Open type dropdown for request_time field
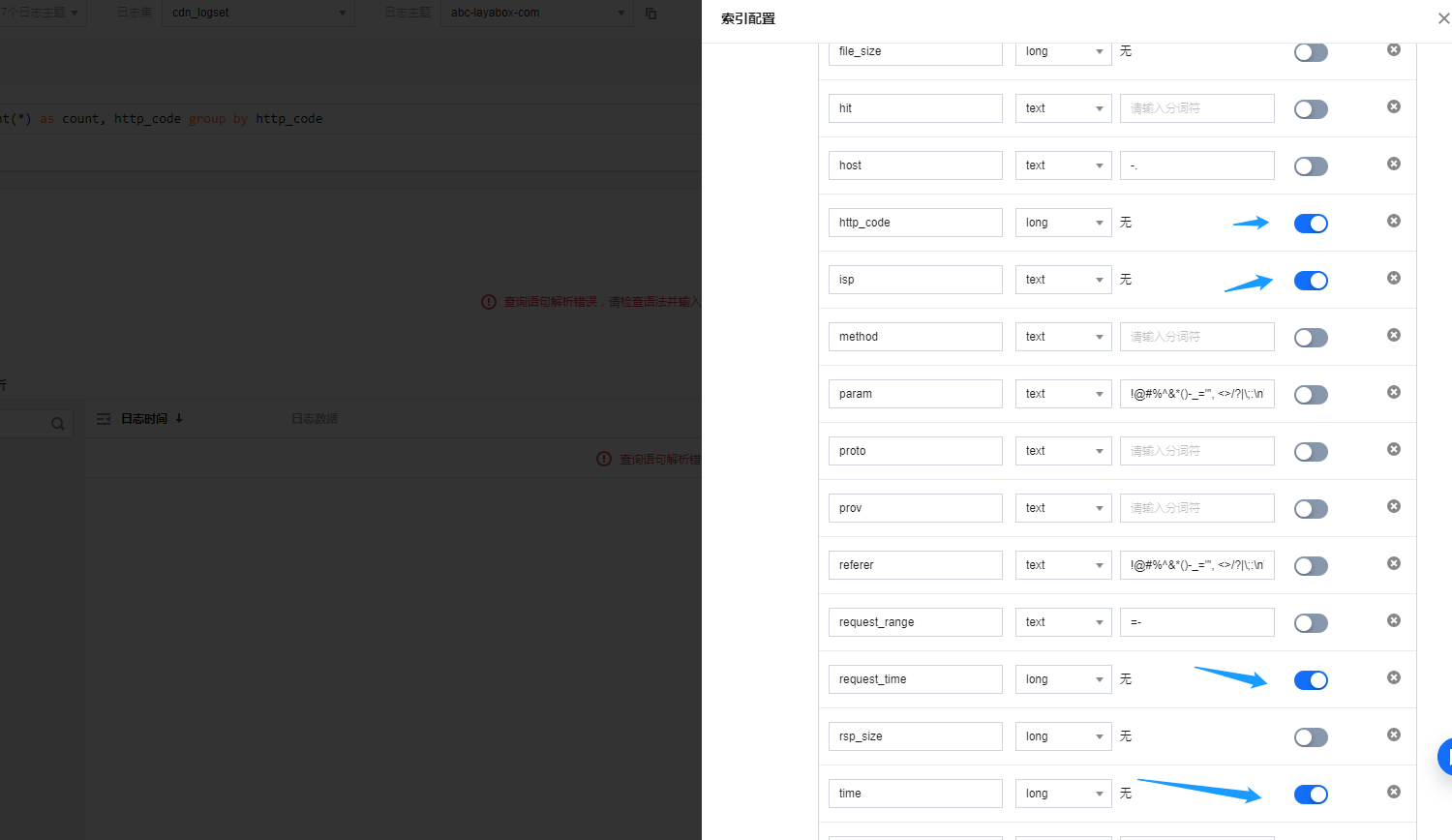This screenshot has height=840, width=1452. (1063, 679)
